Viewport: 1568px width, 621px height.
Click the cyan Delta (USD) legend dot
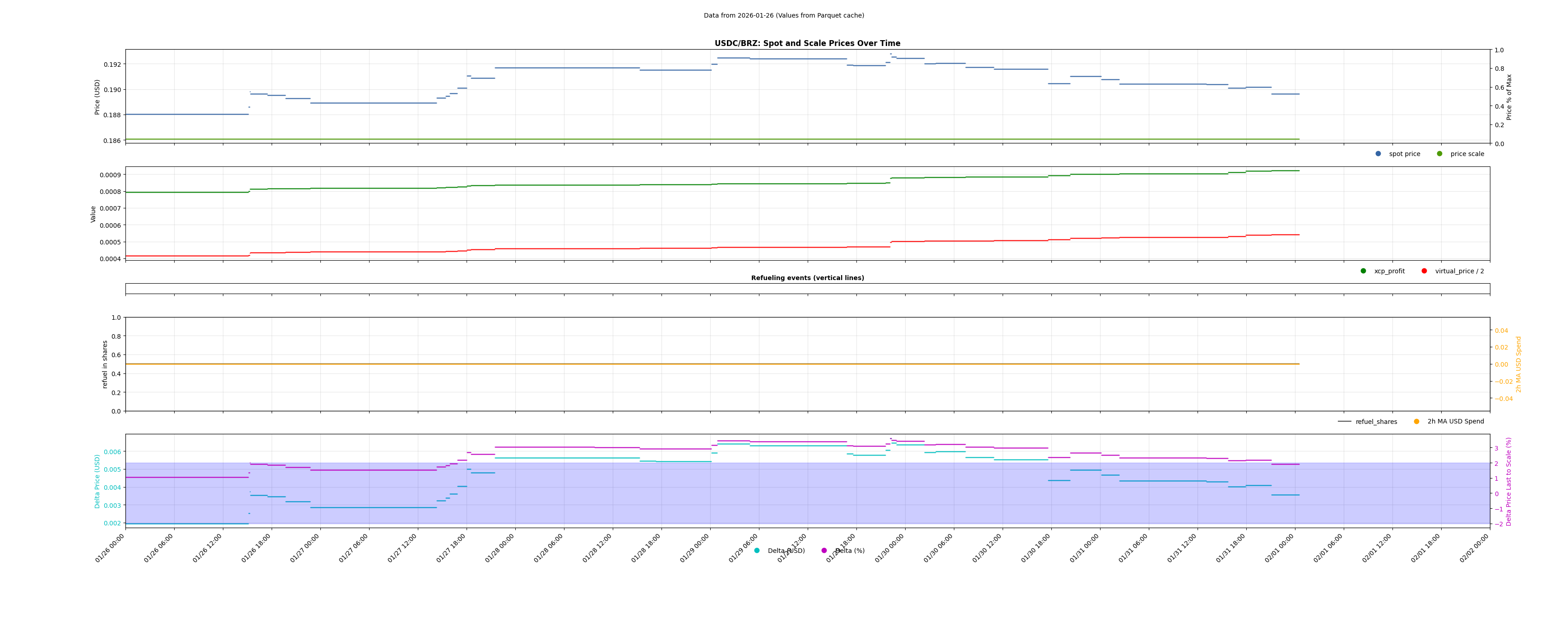(757, 551)
